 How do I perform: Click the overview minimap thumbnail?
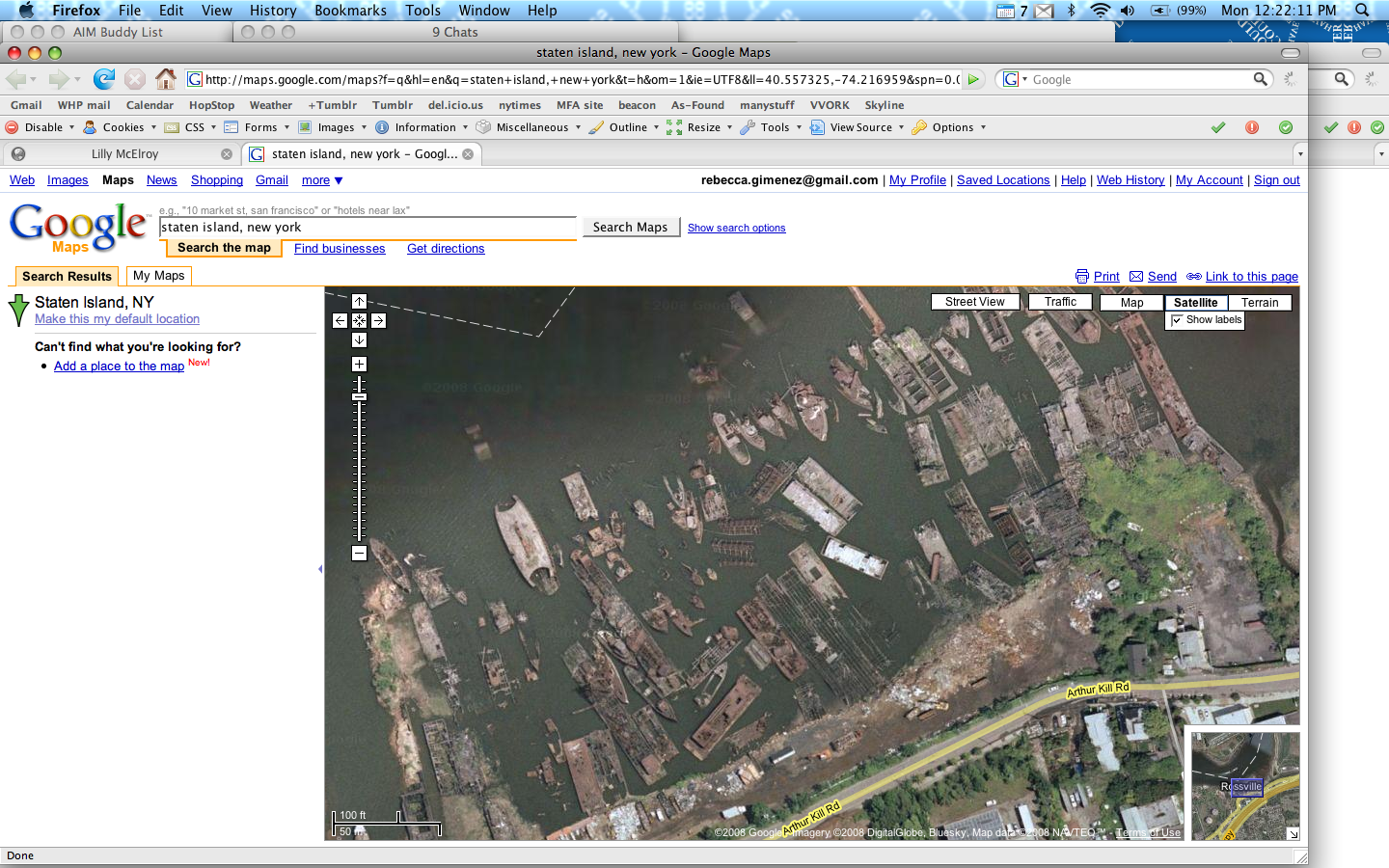pos(1245,786)
